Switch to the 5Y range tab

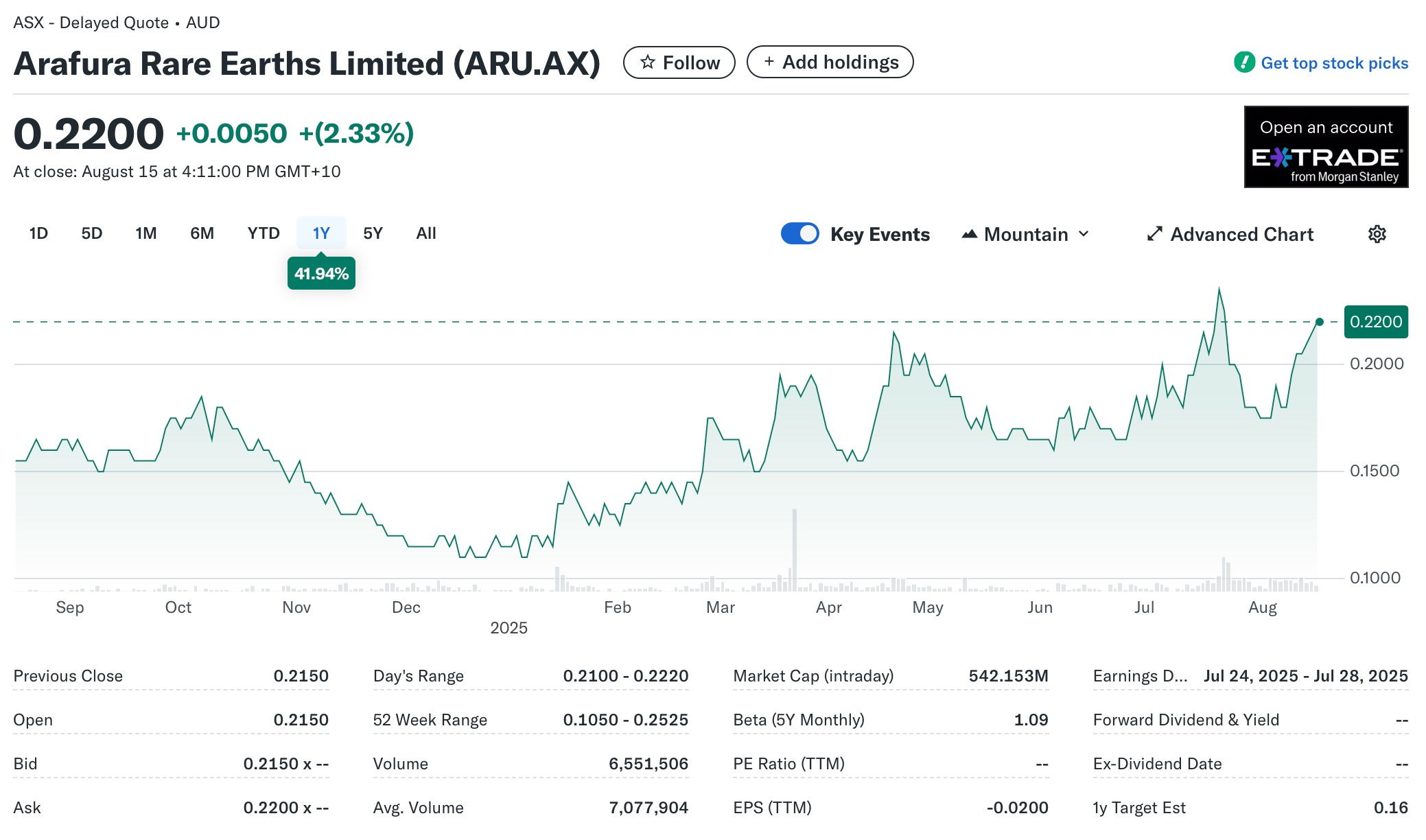[373, 233]
